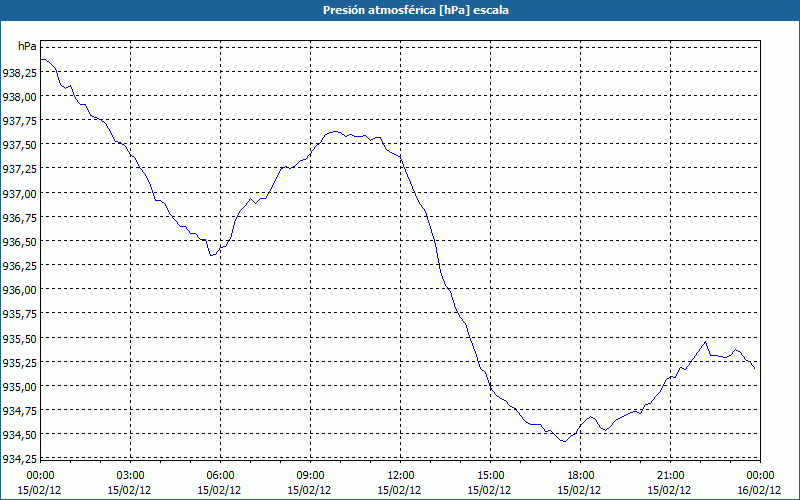Click the 938,25 pressure axis label
The height and width of the screenshot is (500, 800).
pos(19,73)
